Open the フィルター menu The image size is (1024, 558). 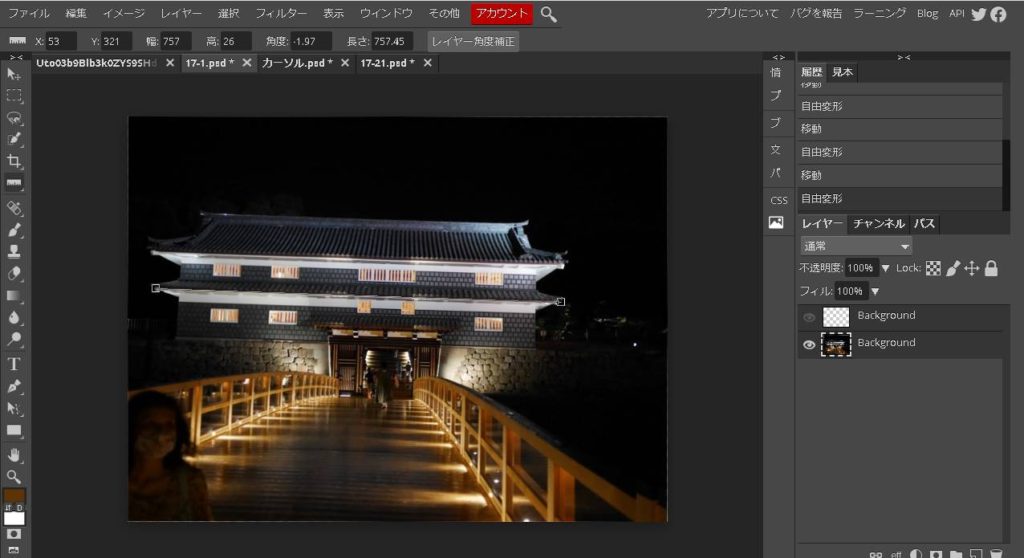pyautogui.click(x=281, y=14)
